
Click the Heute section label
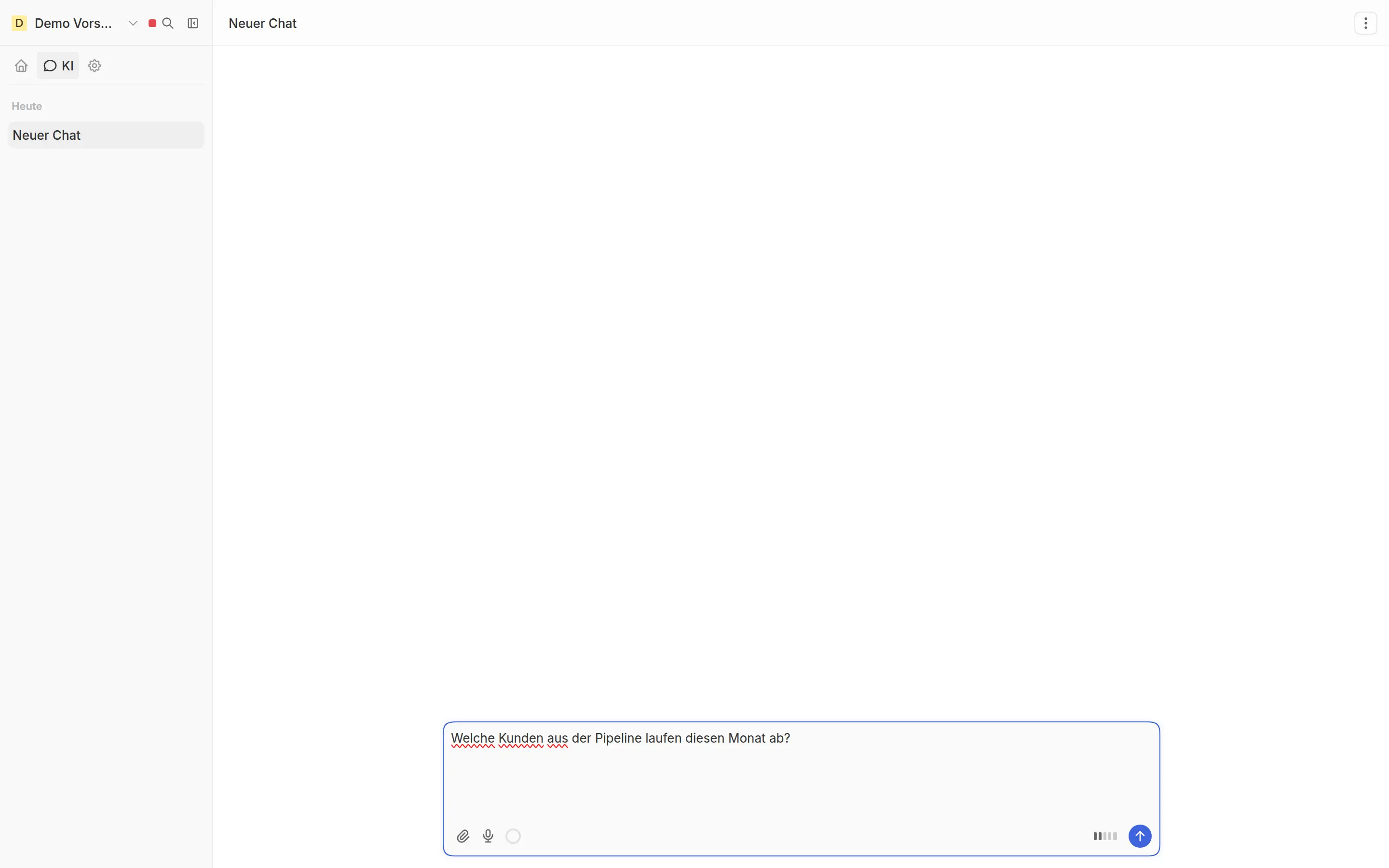(x=27, y=106)
